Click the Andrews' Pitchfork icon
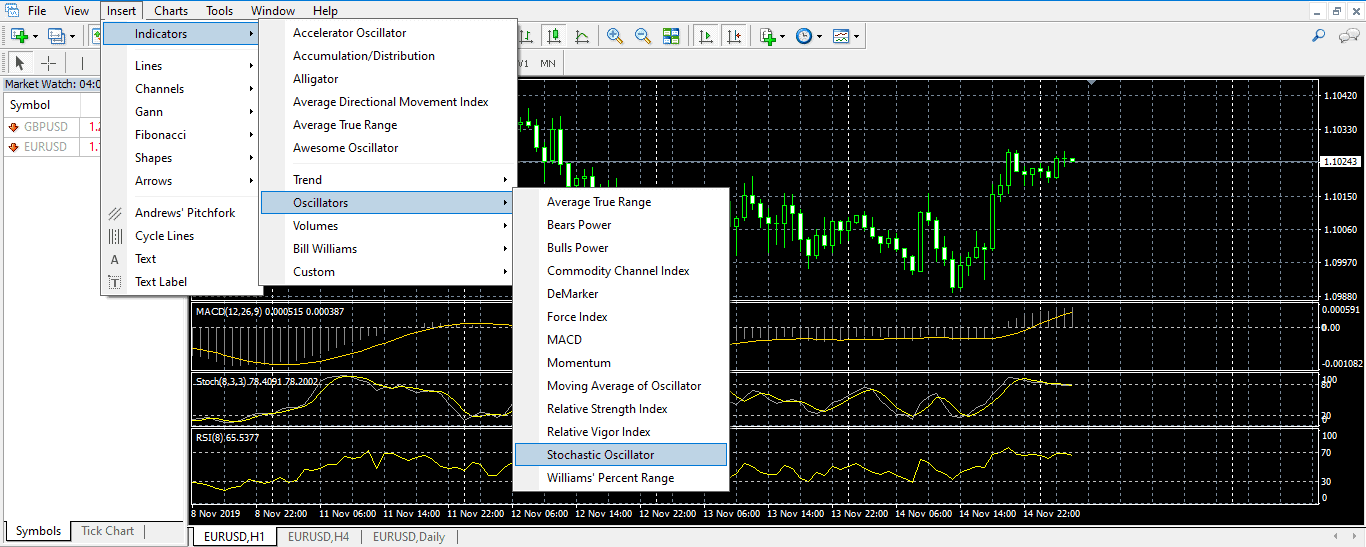 (x=115, y=213)
